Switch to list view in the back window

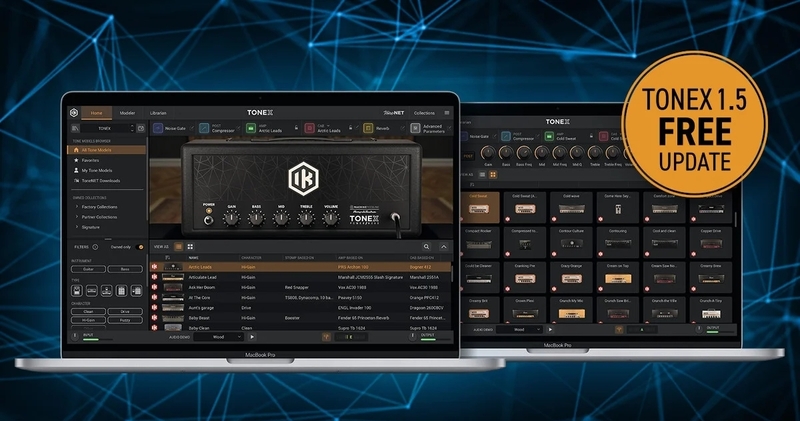click(482, 175)
